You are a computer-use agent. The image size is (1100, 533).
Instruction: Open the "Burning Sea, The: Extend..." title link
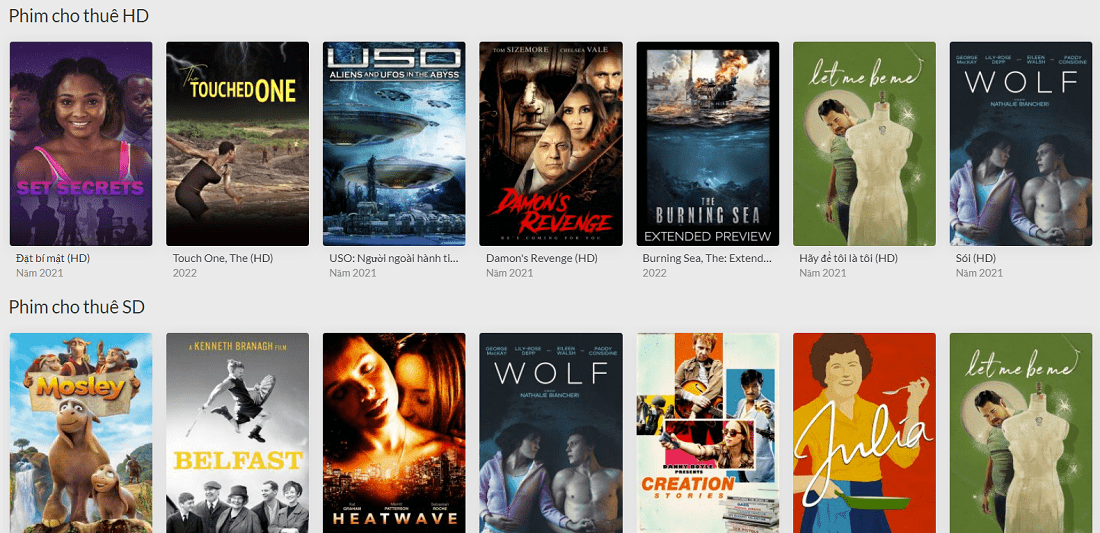pyautogui.click(x=707, y=258)
